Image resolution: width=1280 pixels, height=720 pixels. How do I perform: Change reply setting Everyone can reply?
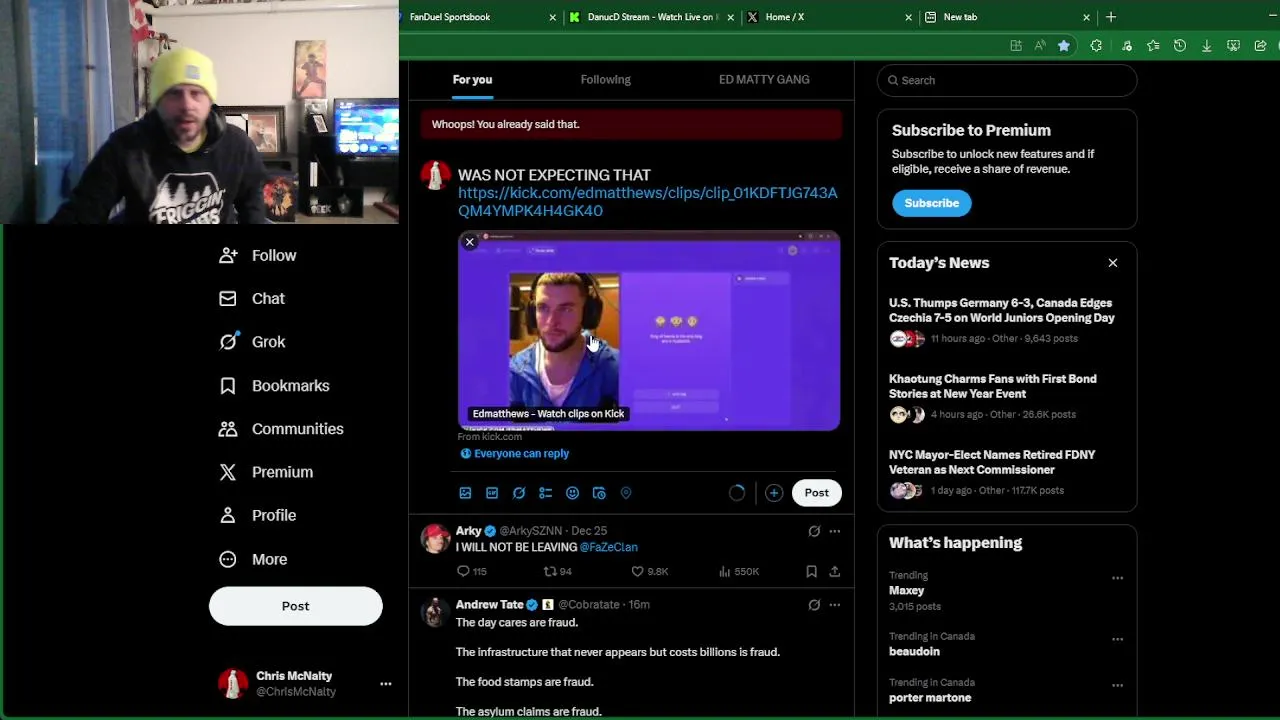514,453
